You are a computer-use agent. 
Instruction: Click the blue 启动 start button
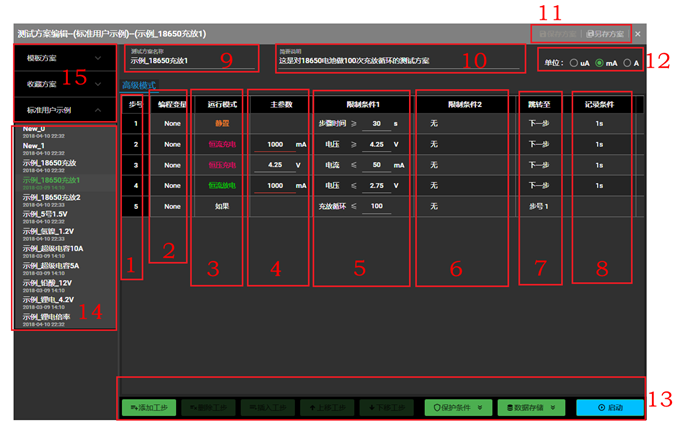click(609, 408)
